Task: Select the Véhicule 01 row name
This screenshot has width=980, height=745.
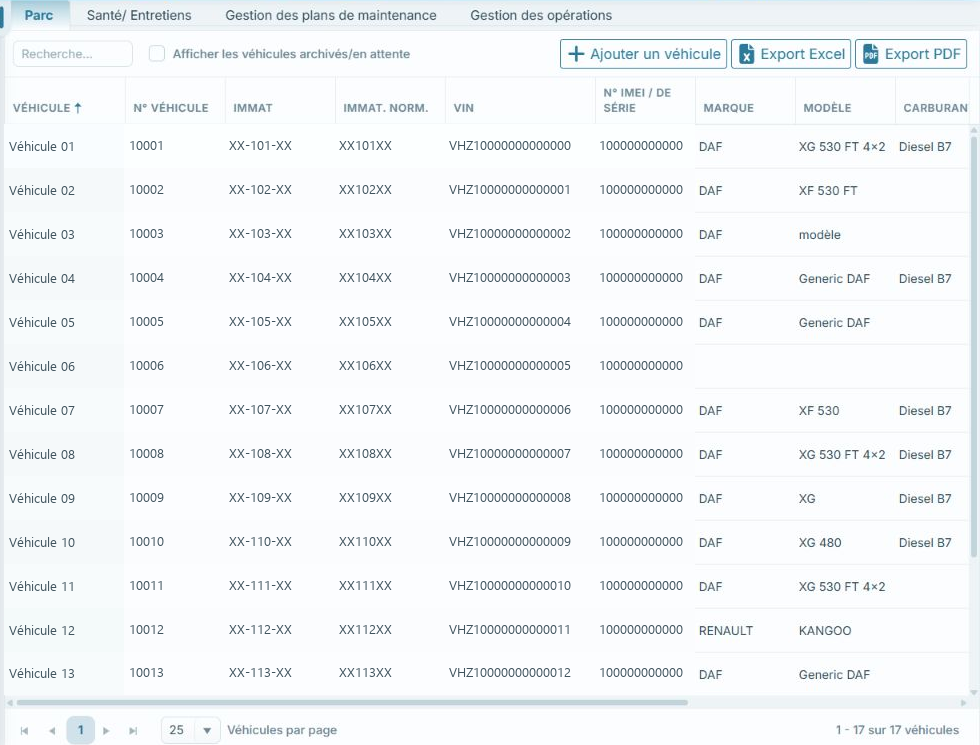Action: point(42,147)
